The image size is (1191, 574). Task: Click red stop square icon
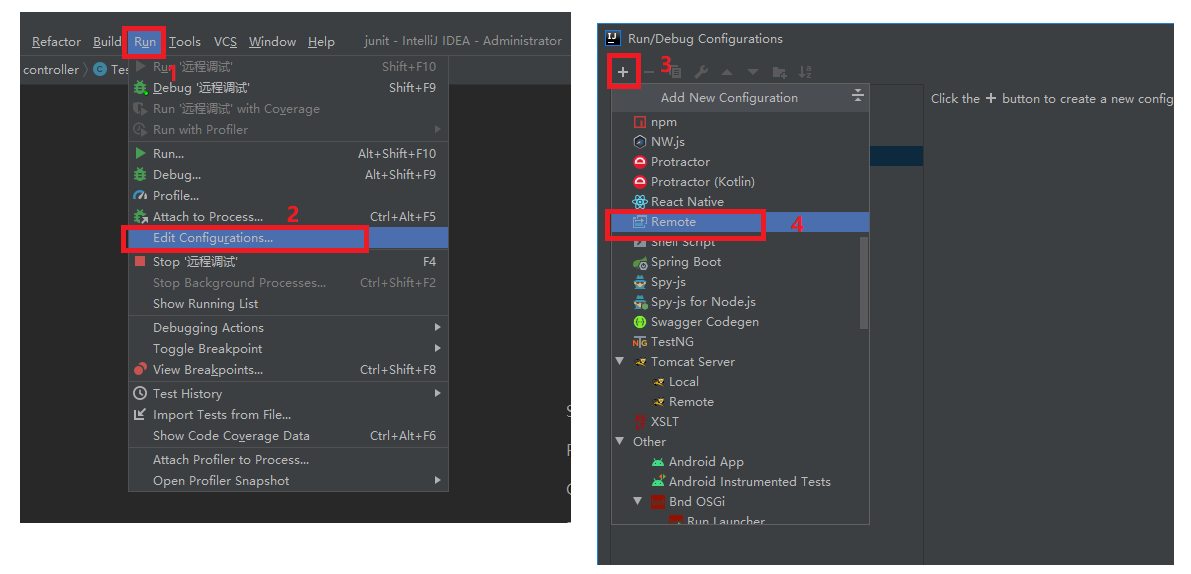pos(140,261)
